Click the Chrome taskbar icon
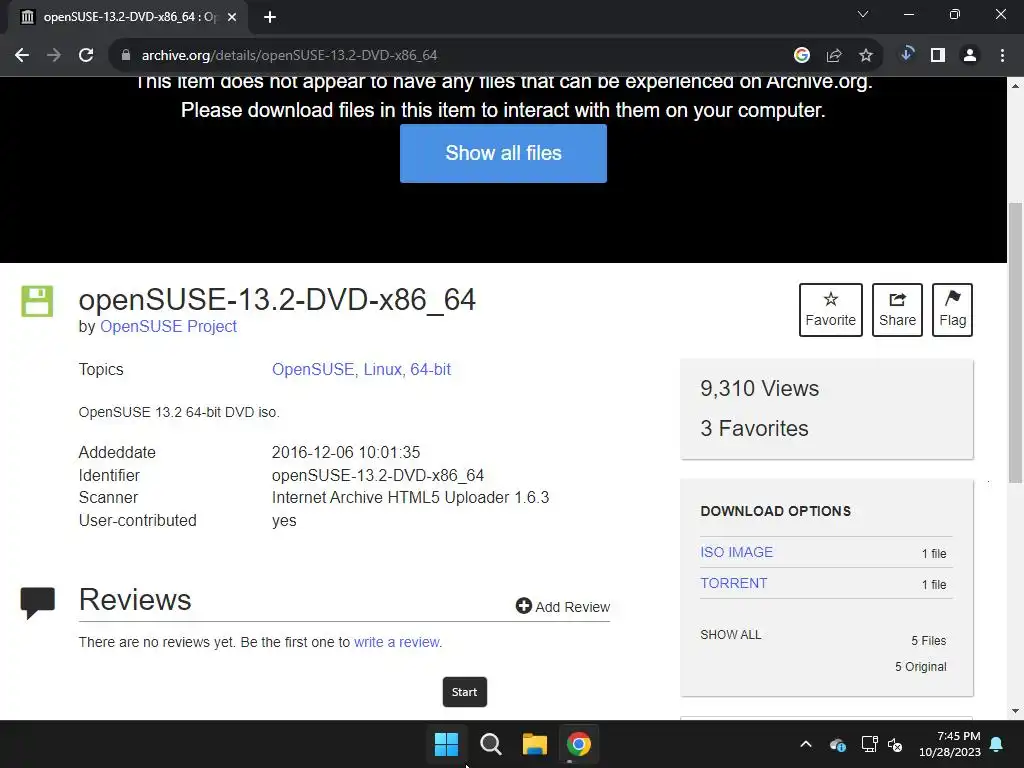Viewport: 1024px width, 768px height. click(x=579, y=744)
